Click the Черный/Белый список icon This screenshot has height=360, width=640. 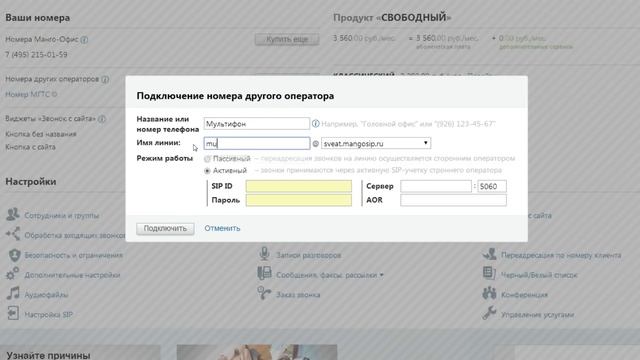489,273
